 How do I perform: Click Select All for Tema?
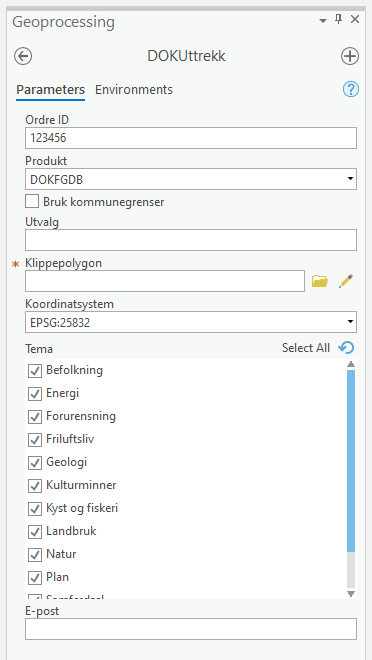click(x=306, y=348)
